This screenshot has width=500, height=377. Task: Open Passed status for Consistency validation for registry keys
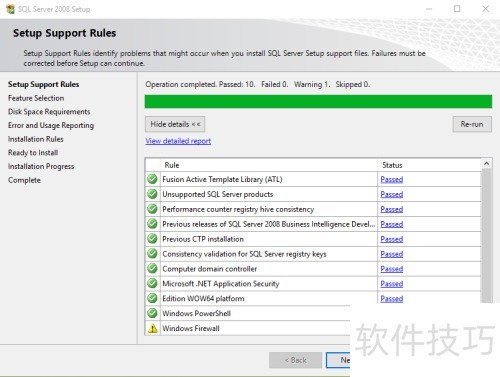click(392, 254)
